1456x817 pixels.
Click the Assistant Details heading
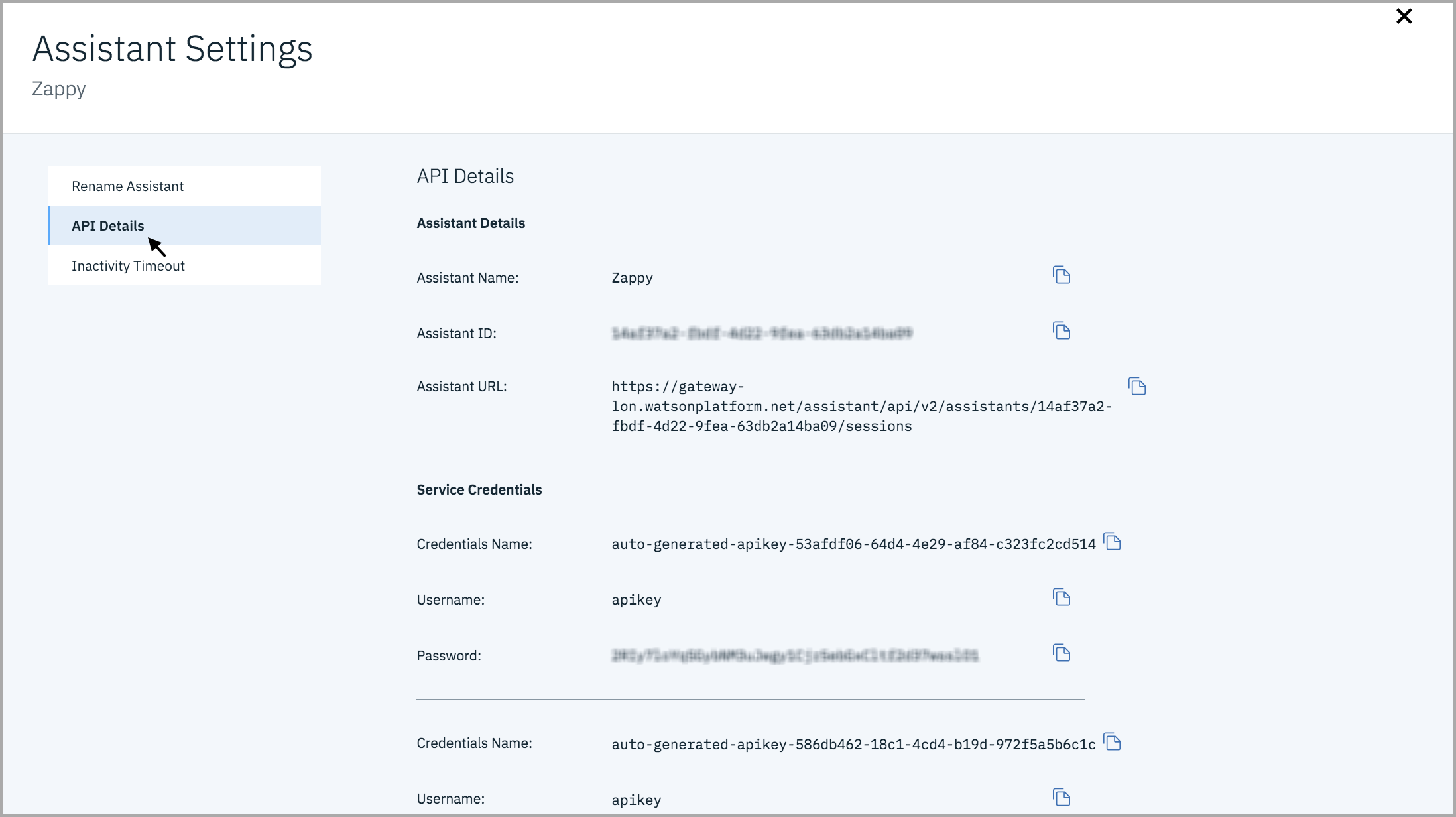[471, 223]
